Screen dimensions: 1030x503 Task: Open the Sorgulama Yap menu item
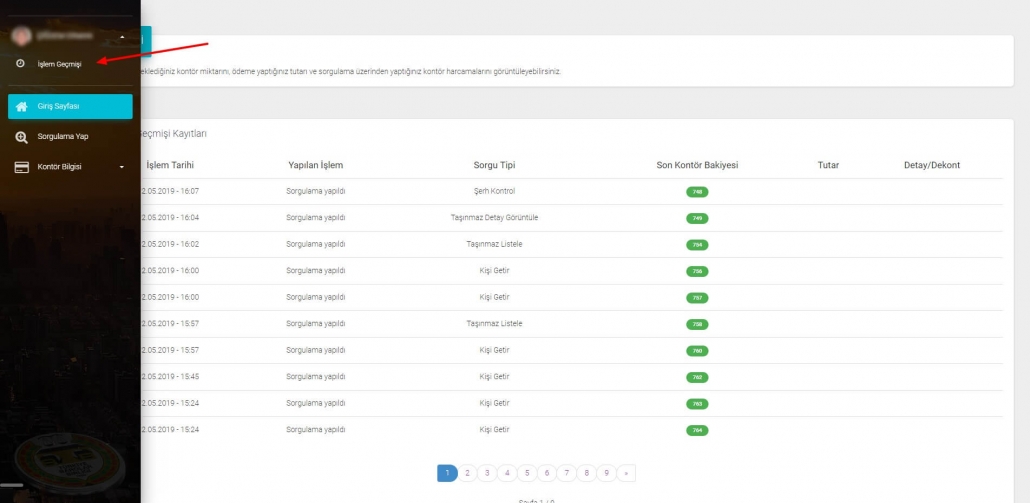(x=63, y=137)
